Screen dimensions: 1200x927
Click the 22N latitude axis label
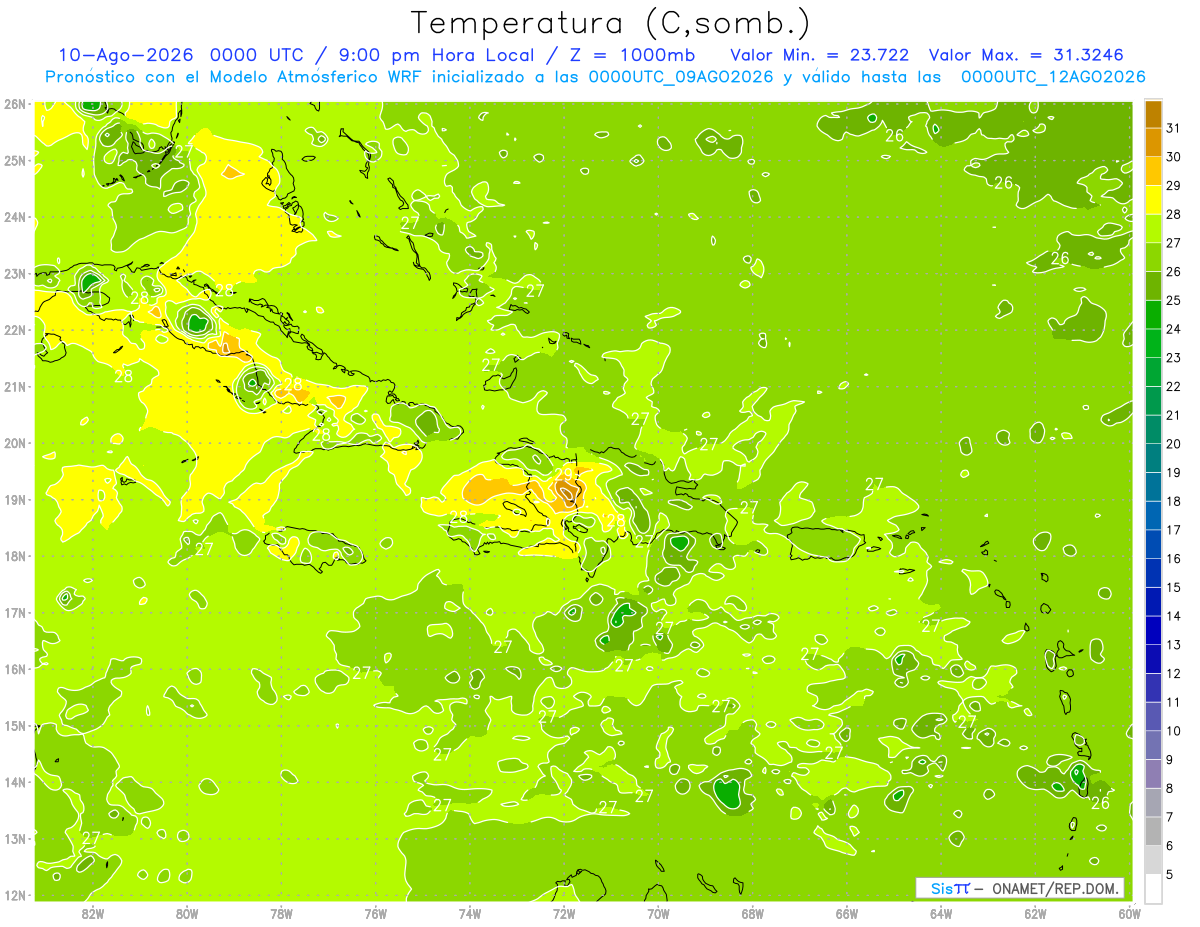click(x=14, y=330)
